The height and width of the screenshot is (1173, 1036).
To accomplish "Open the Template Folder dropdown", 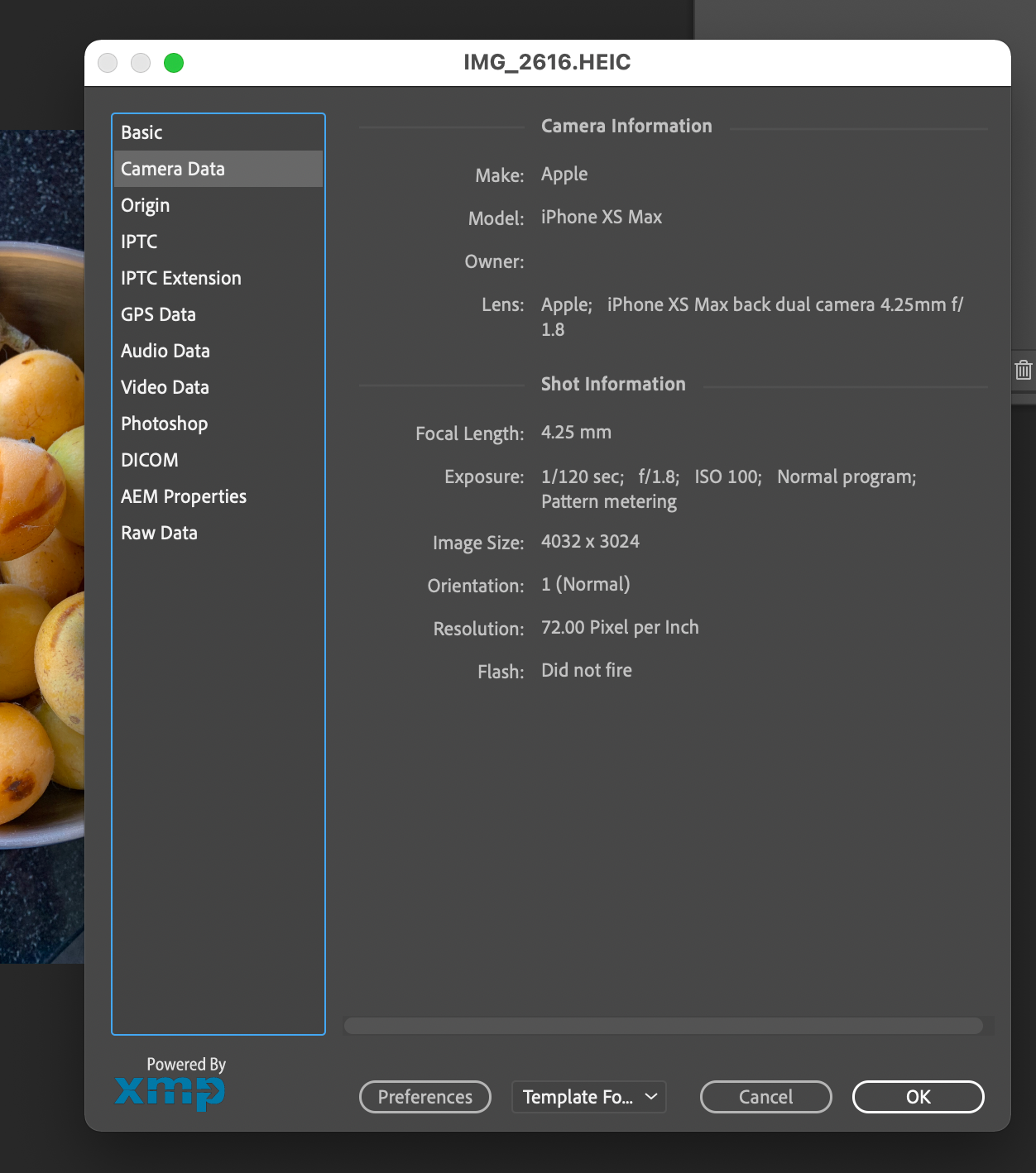I will pyautogui.click(x=588, y=1097).
